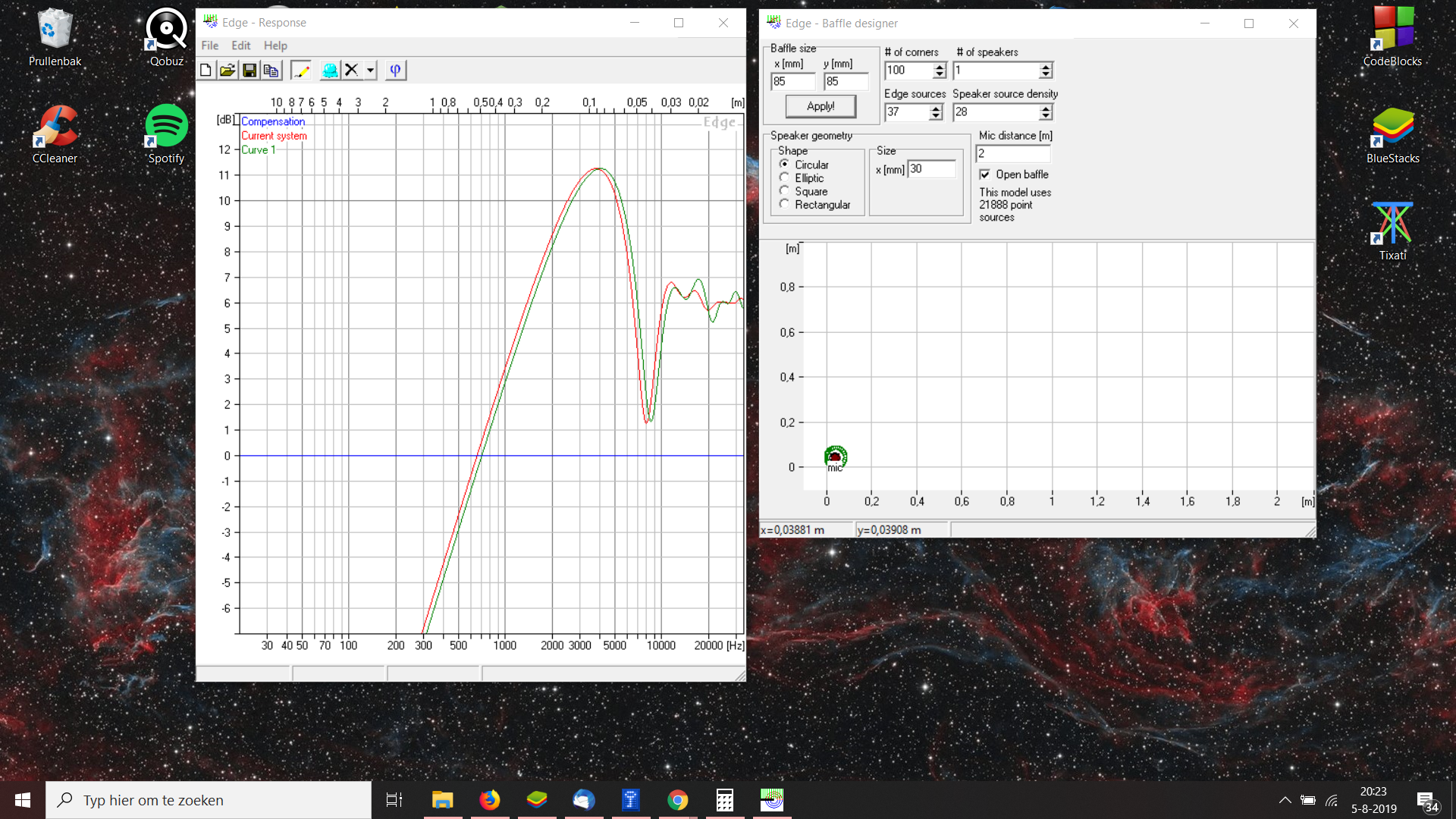This screenshot has width=1456, height=819.
Task: Click the X delete curve icon
Action: click(351, 71)
